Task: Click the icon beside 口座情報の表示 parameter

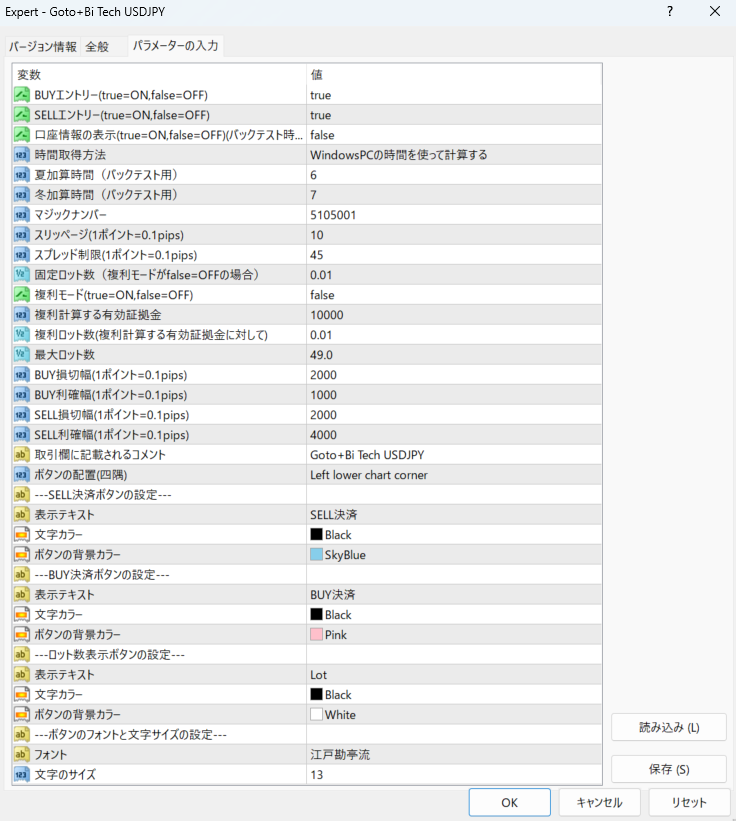Action: click(21, 135)
